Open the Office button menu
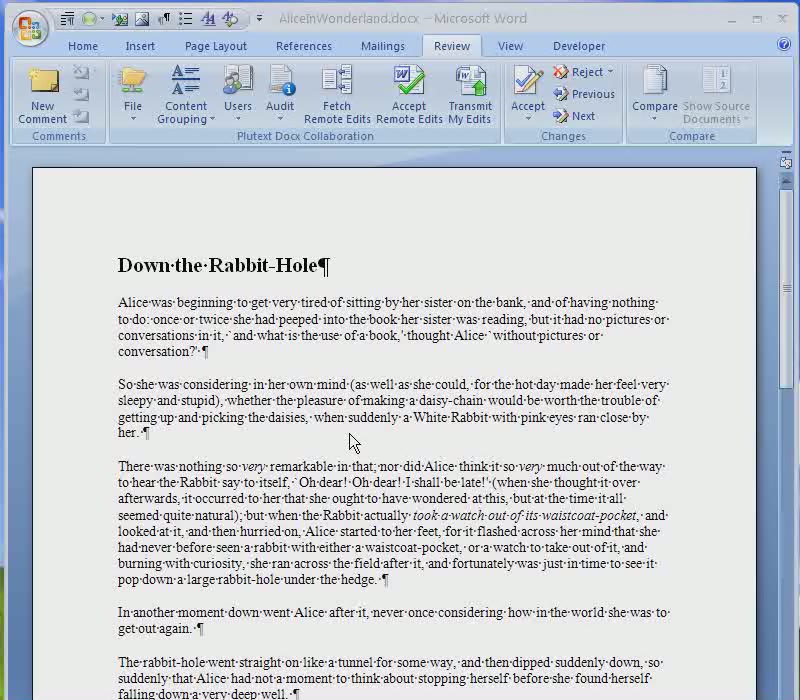This screenshot has height=700, width=800. click(30, 29)
